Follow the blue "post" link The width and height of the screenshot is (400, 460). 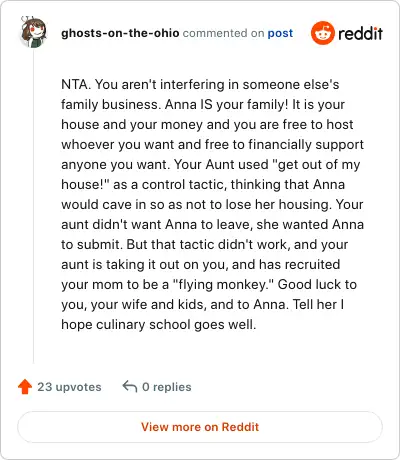point(280,33)
